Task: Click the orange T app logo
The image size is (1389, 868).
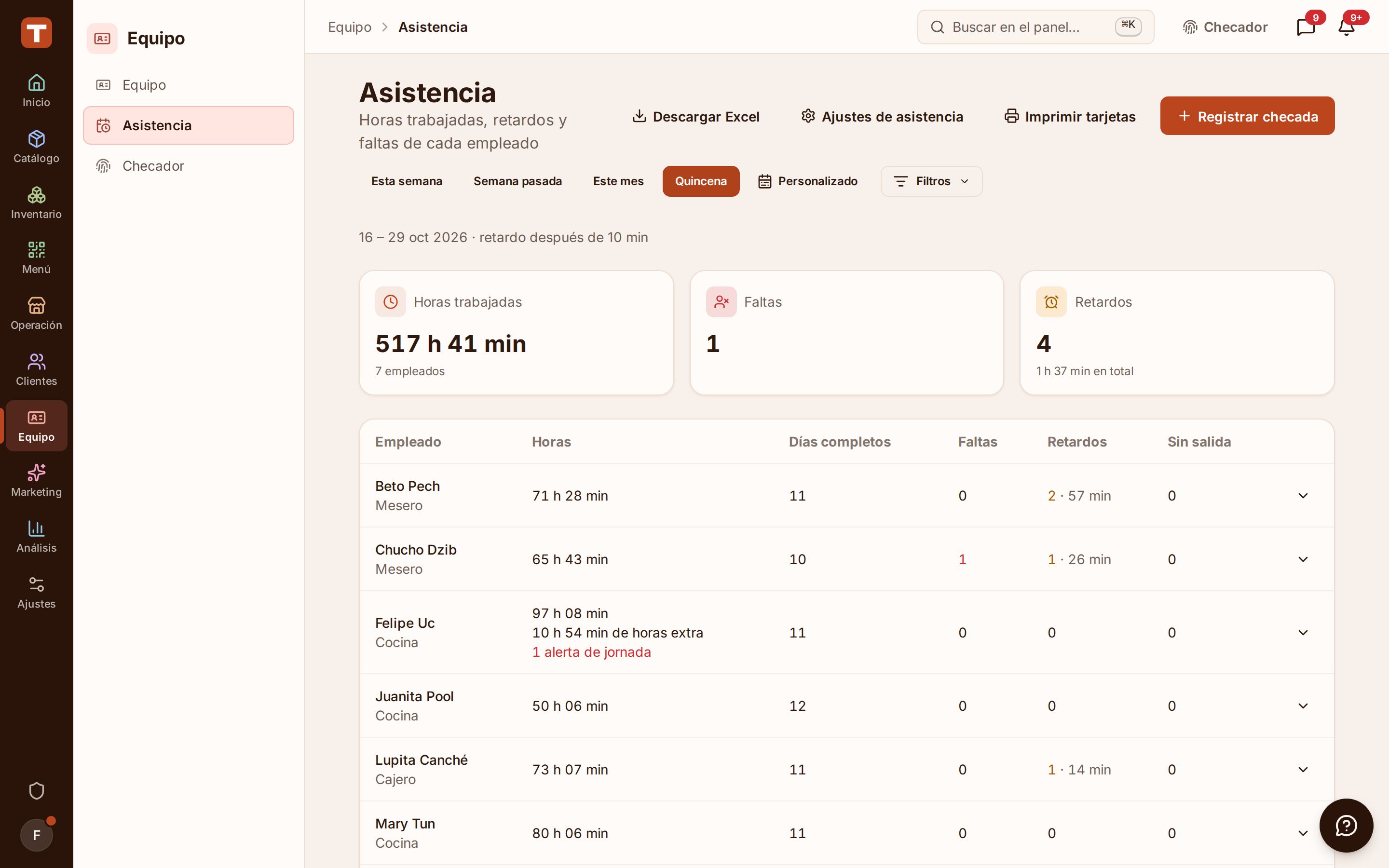Action: [x=36, y=33]
